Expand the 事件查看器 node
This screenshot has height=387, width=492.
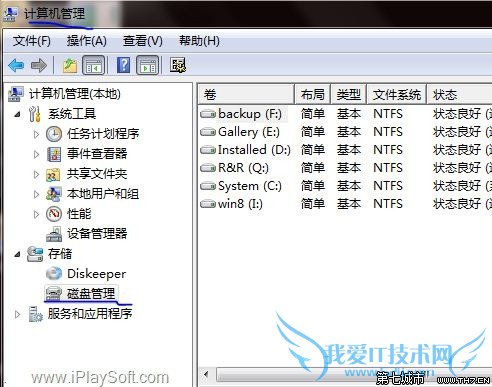tap(36, 154)
